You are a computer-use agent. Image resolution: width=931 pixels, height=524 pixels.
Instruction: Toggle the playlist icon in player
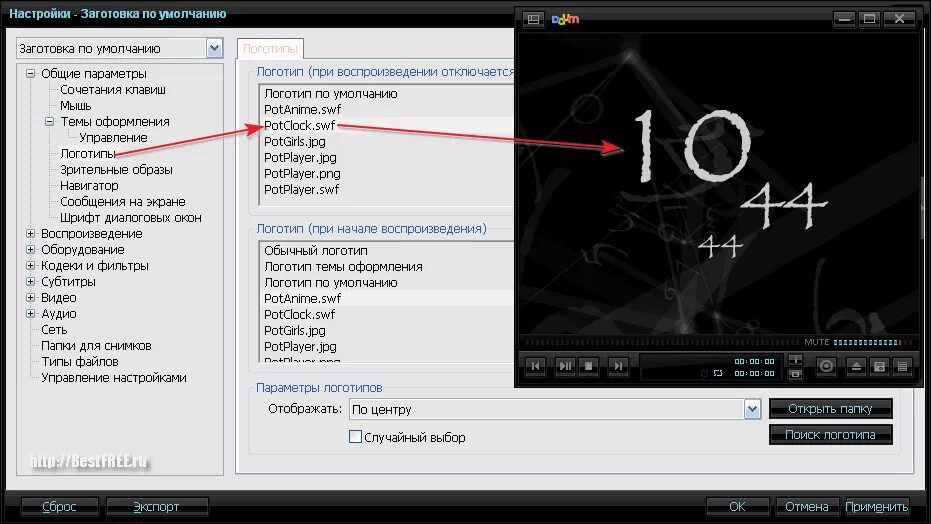[902, 366]
